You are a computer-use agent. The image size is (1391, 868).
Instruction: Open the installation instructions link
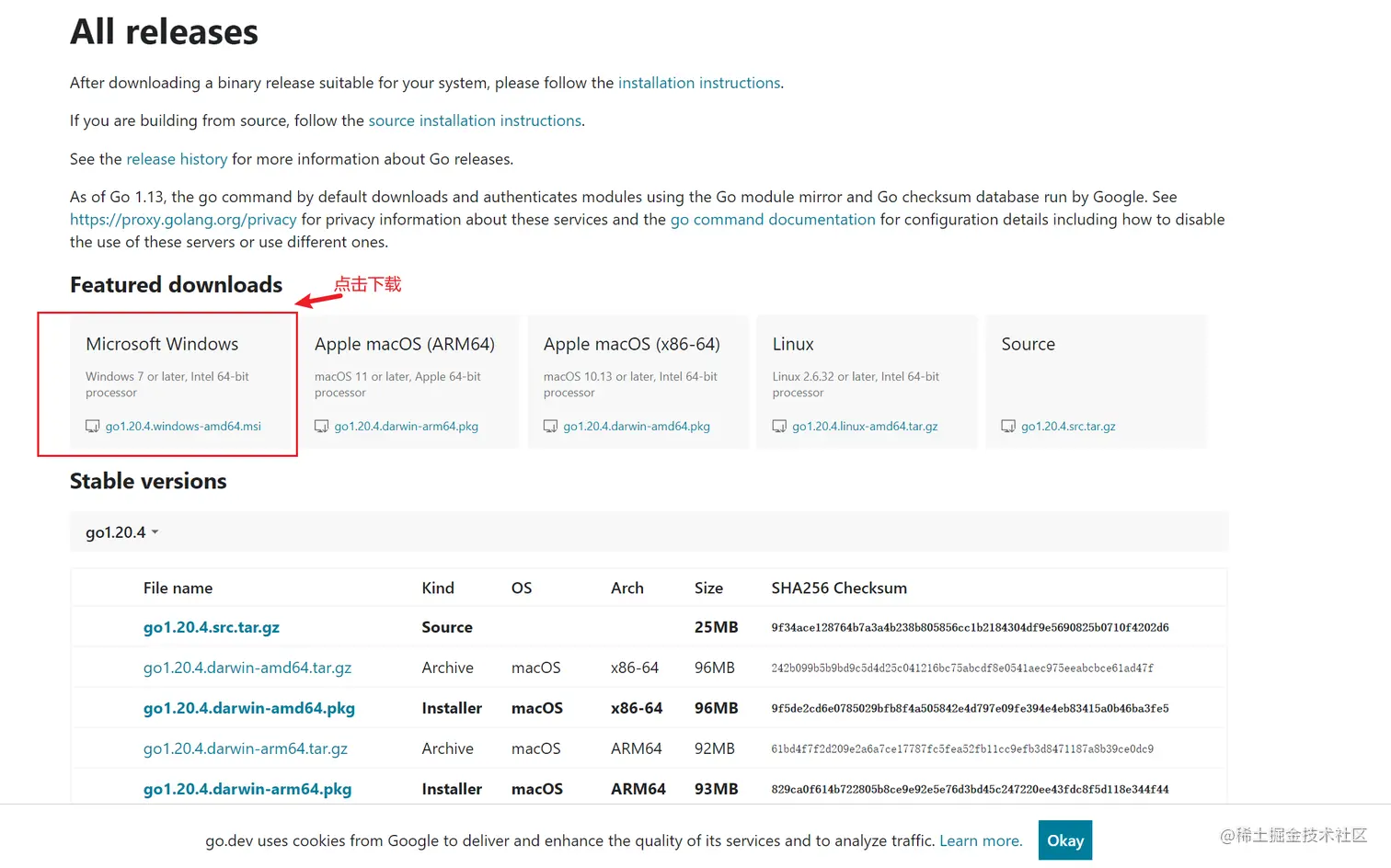pos(699,83)
